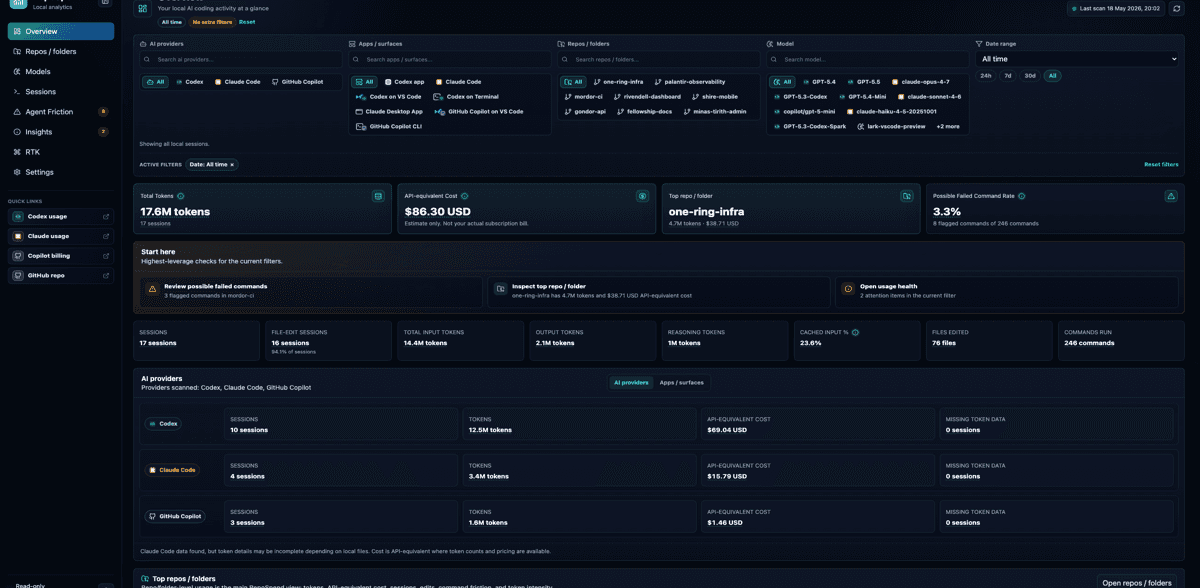1200x588 pixels.
Task: Go to Models in the sidebar
Action: click(x=61, y=72)
